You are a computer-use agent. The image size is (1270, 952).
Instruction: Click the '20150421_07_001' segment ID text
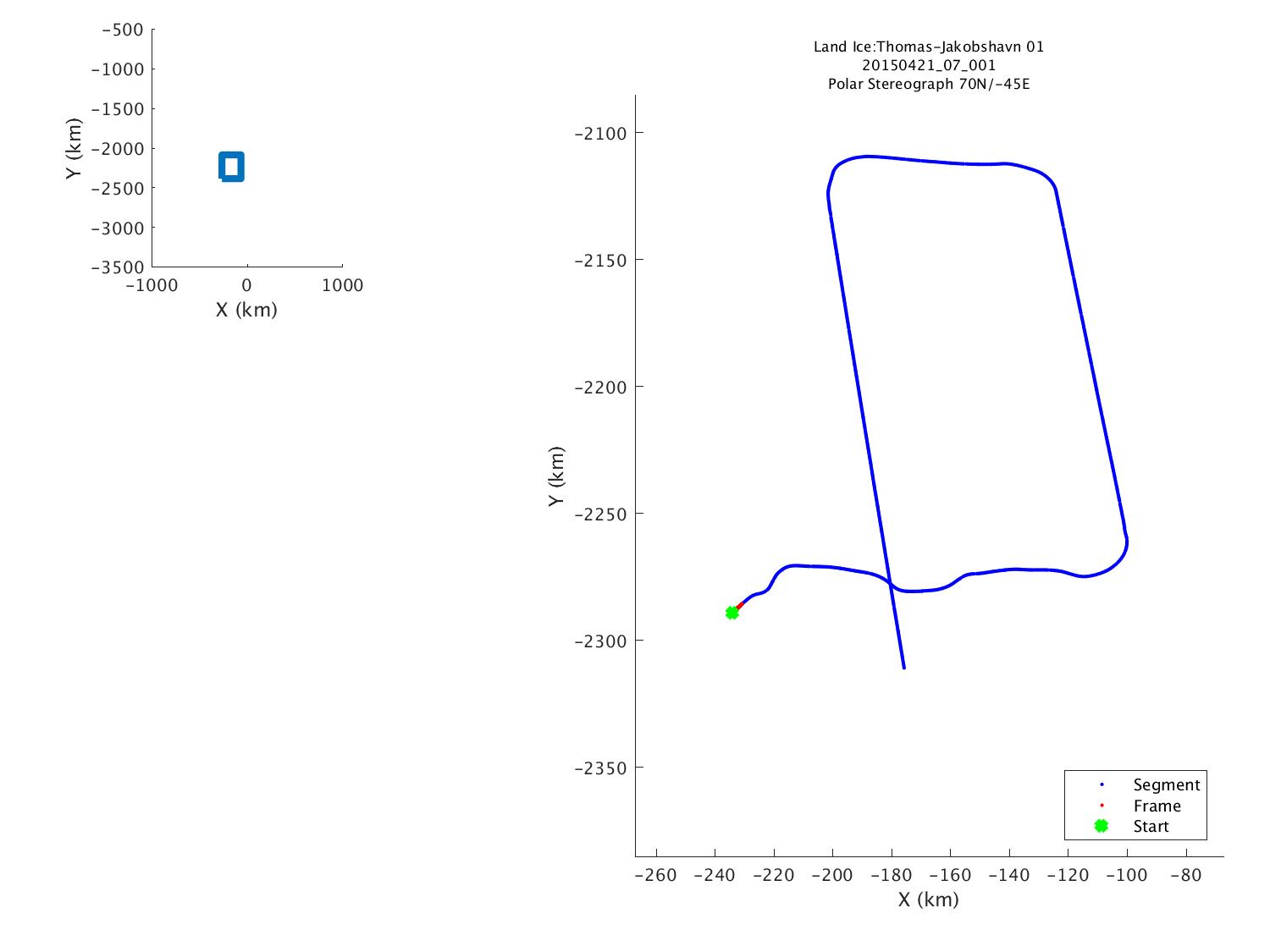[x=929, y=65]
